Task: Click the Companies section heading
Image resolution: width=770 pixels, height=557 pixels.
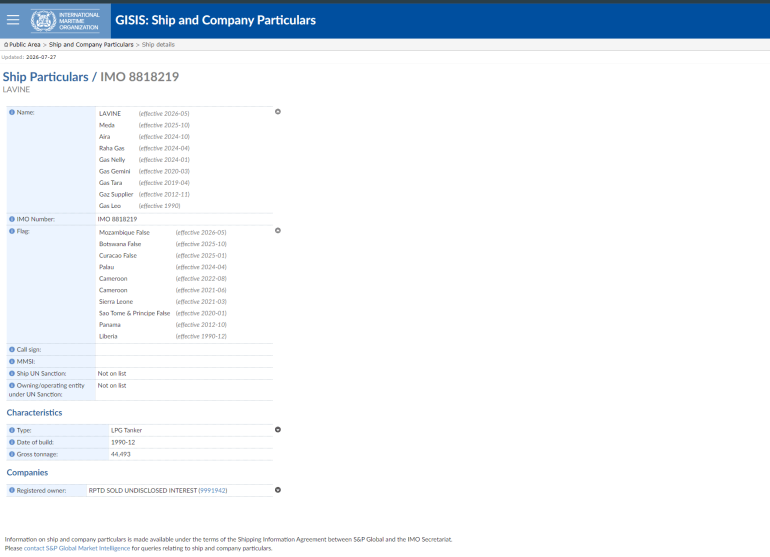Action: tap(28, 473)
